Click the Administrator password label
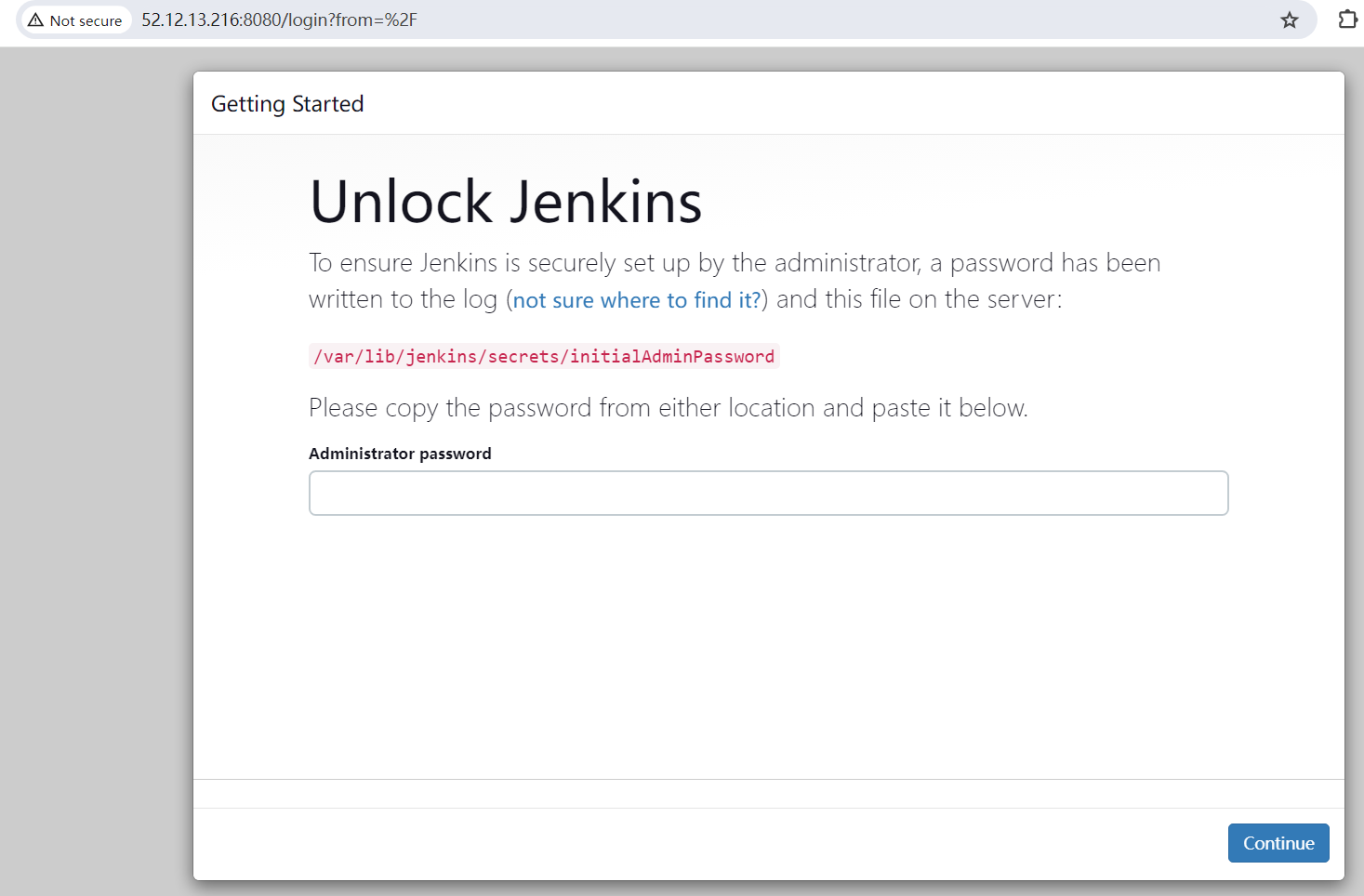 click(400, 454)
